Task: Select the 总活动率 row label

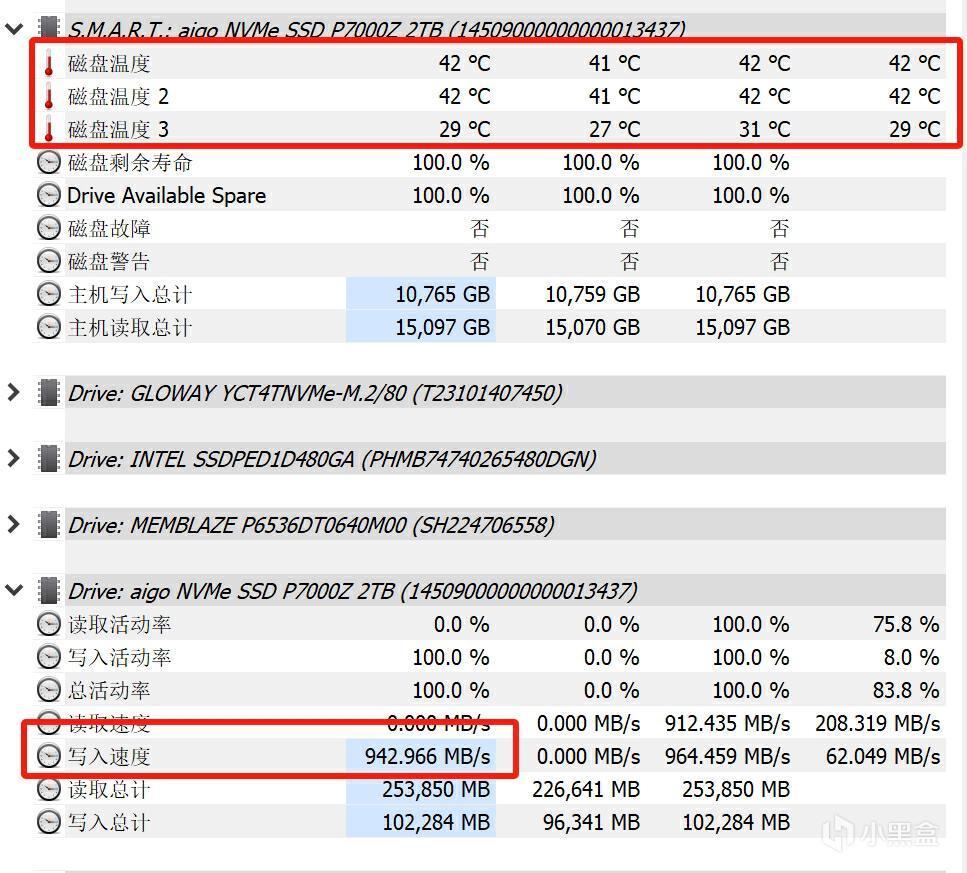Action: click(x=109, y=691)
